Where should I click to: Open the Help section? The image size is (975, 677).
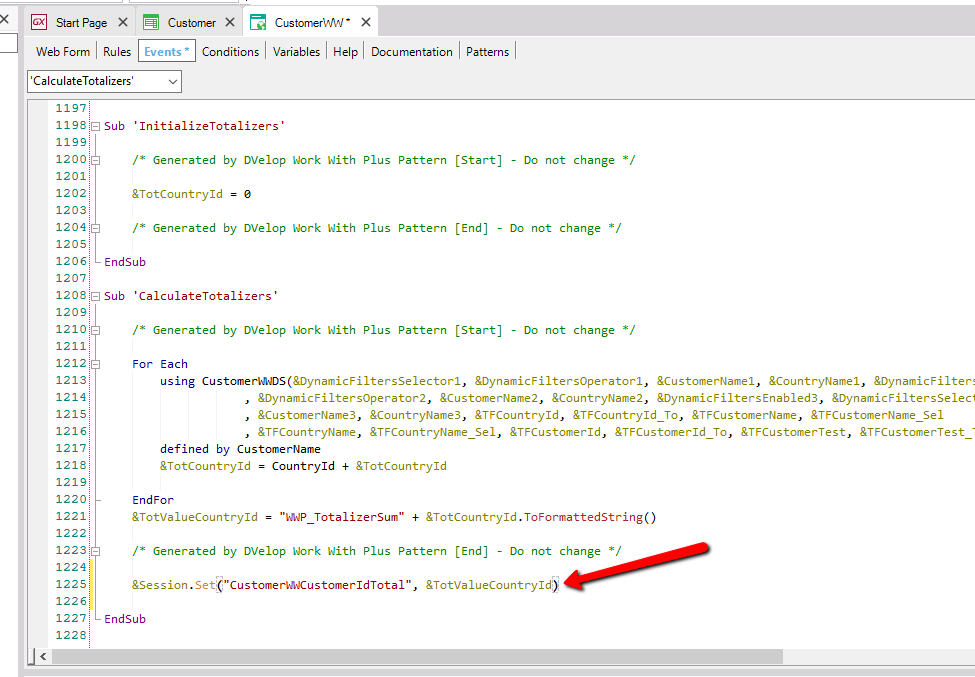point(345,52)
